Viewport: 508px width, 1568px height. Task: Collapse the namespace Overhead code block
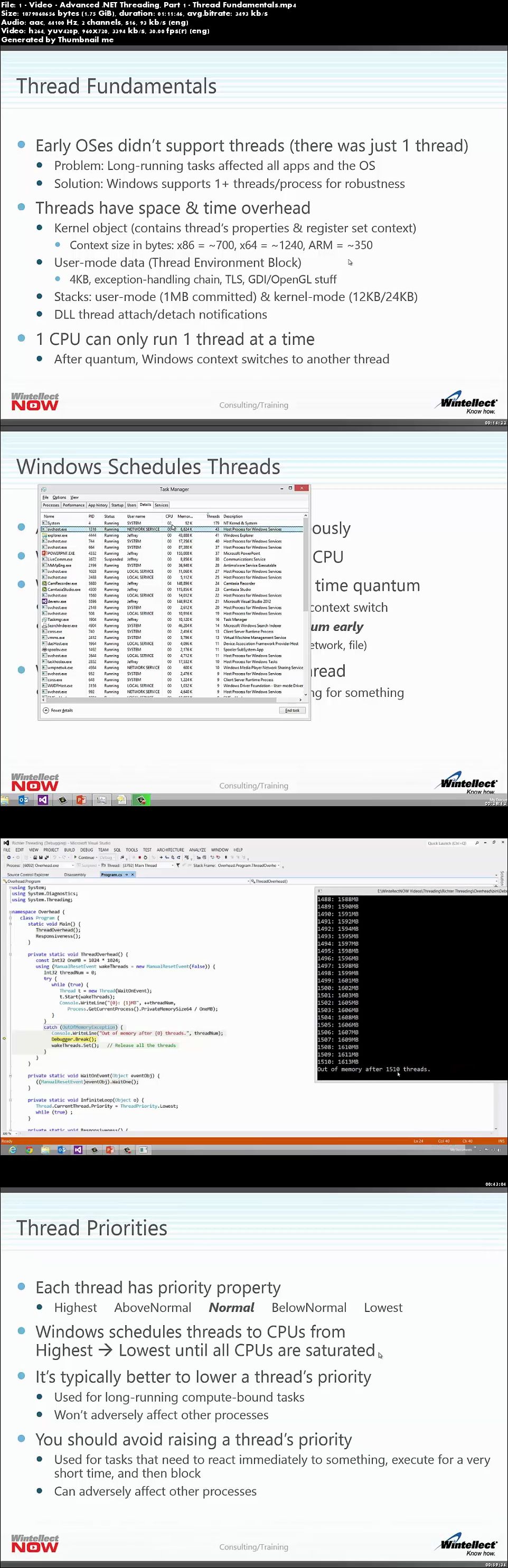coord(10,912)
